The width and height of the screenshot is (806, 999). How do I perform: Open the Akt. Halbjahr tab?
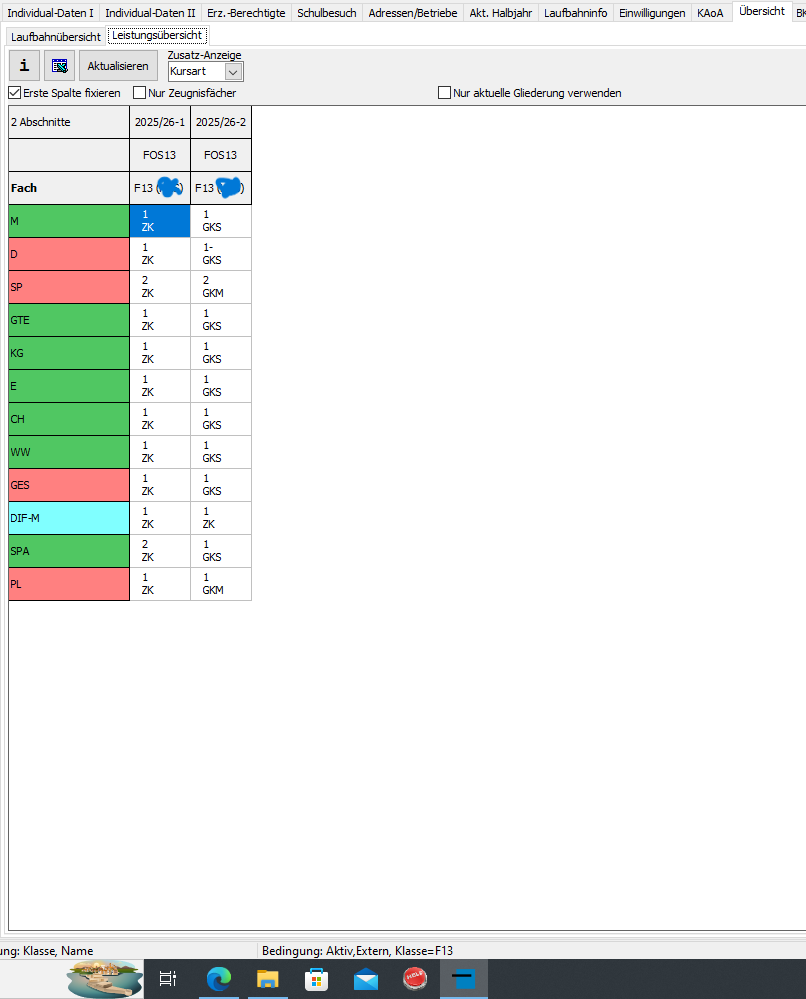(501, 13)
